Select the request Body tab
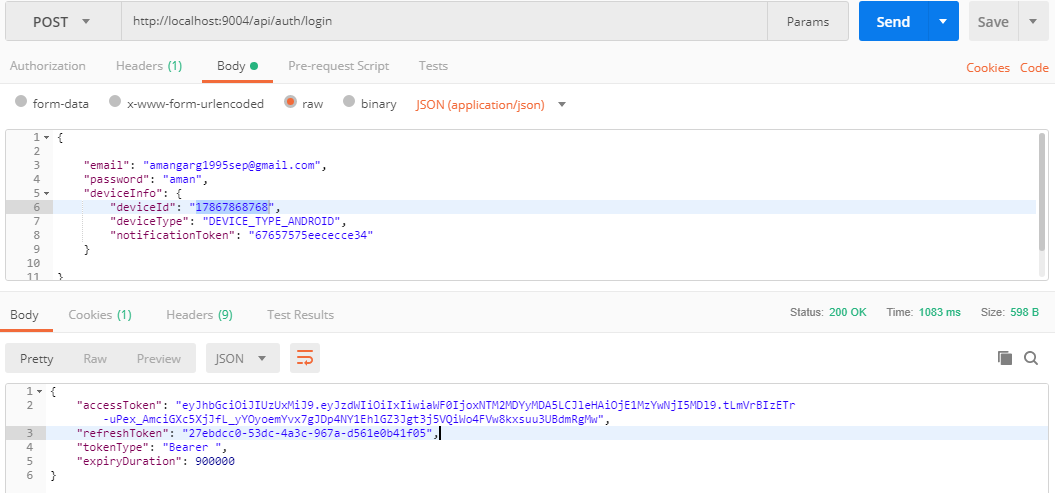The width and height of the screenshot is (1055, 493). click(x=238, y=66)
